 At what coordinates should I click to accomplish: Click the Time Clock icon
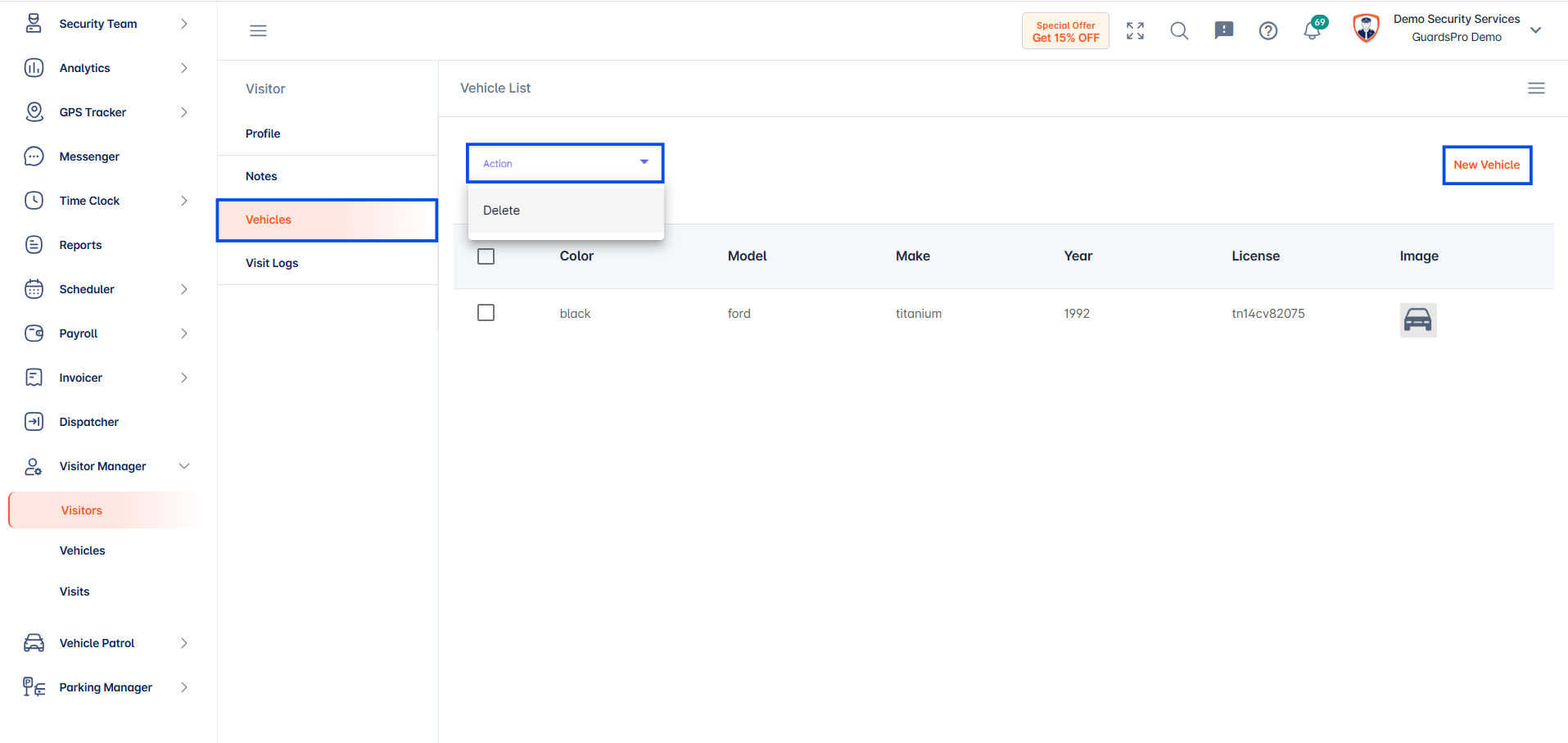coord(34,201)
